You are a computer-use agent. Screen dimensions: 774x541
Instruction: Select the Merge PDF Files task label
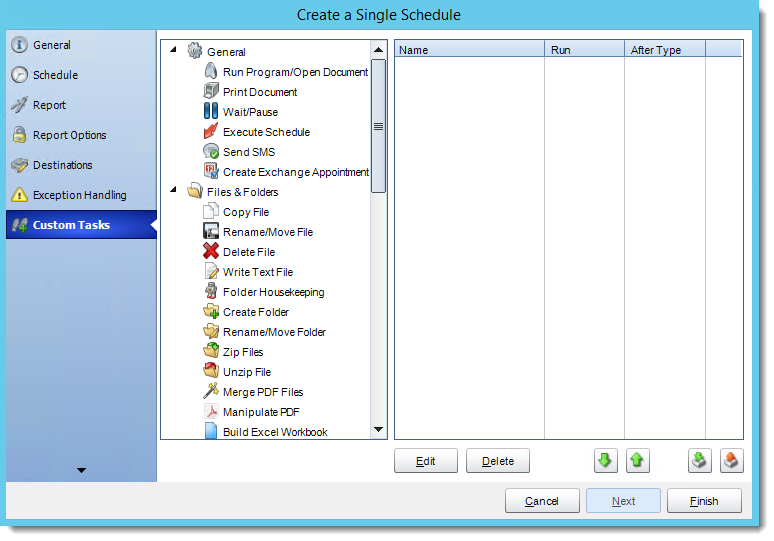[x=263, y=392]
